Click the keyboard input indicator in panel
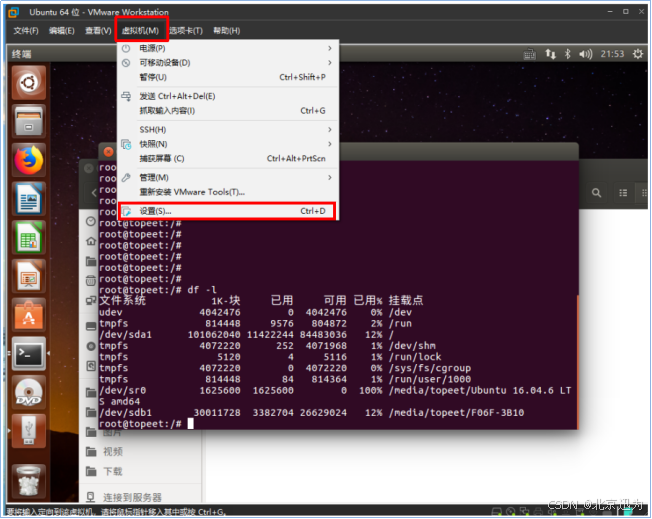 tap(529, 54)
